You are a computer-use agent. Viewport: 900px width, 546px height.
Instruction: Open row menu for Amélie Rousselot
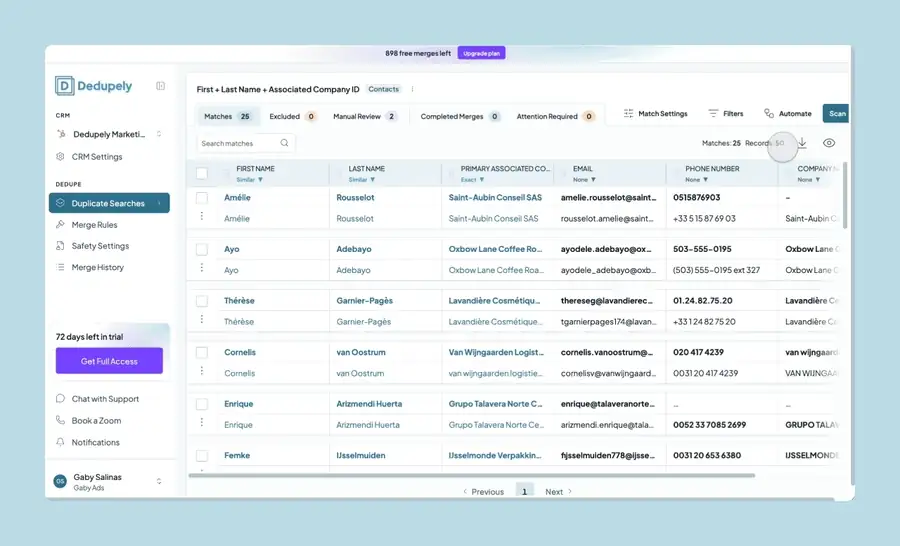pyautogui.click(x=201, y=216)
